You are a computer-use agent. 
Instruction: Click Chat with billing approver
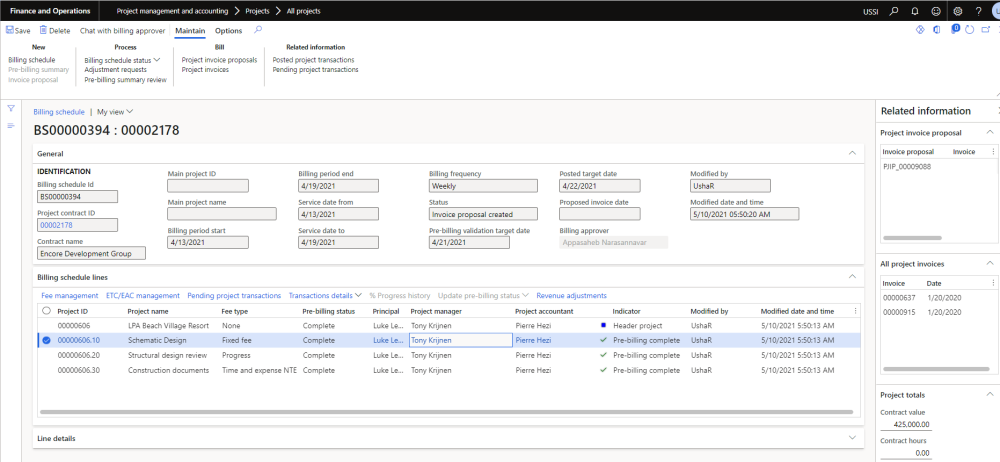122,31
